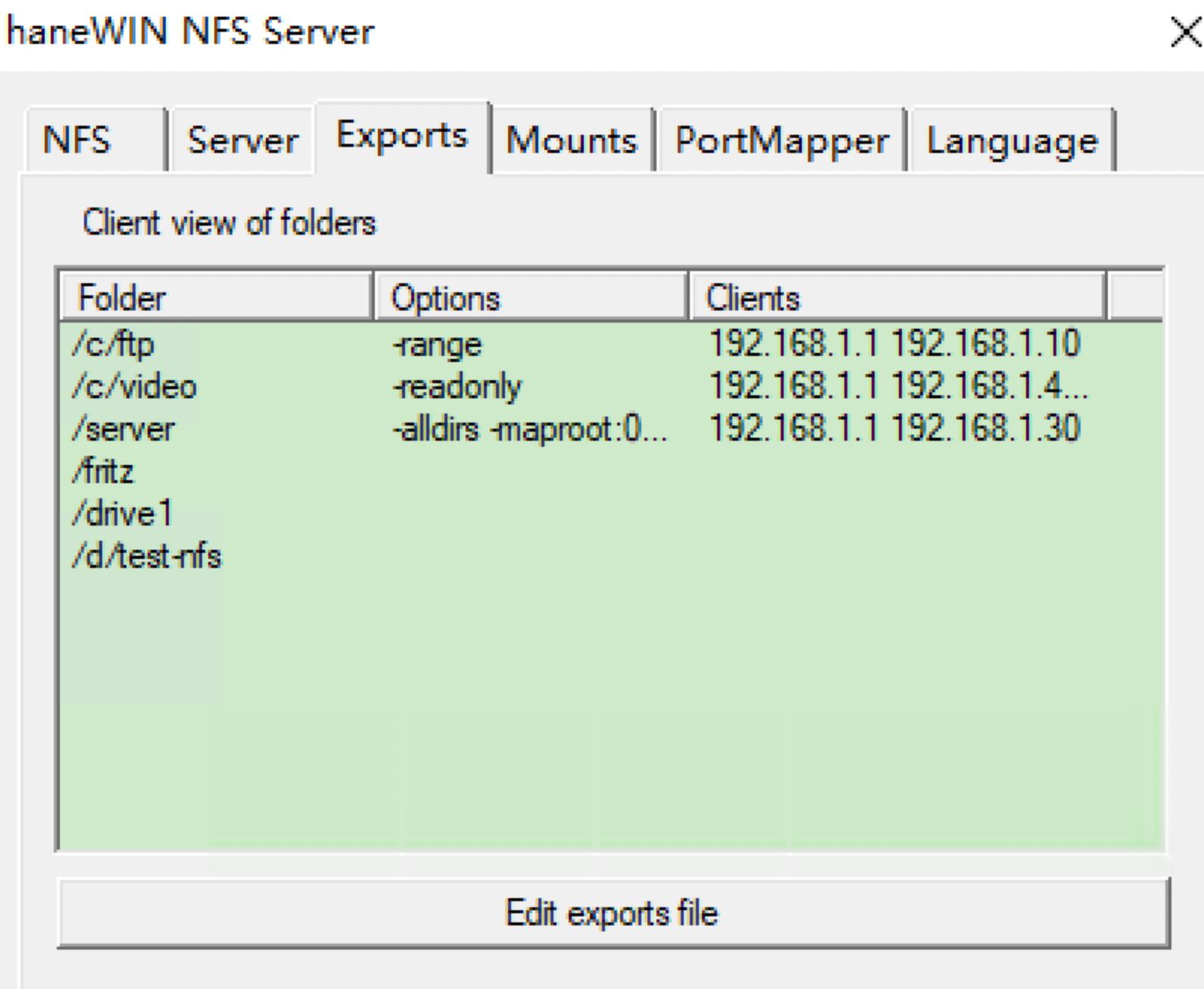Sort by the Folder column header
Viewport: 1204px width, 989px height.
point(217,298)
